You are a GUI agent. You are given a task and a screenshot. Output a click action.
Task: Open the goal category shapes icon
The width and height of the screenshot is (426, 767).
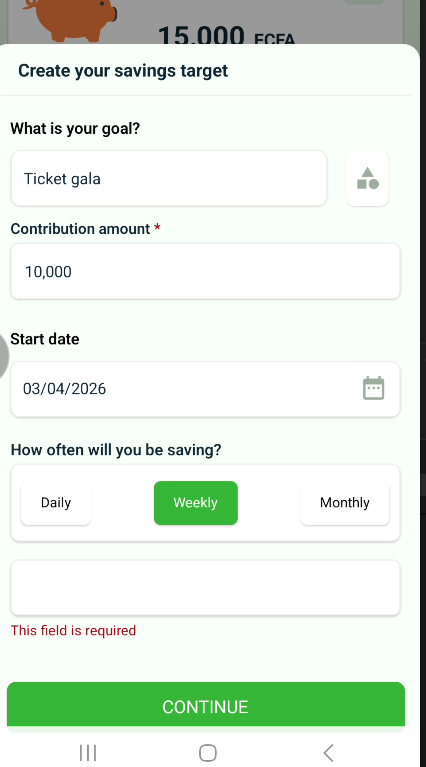tap(367, 178)
